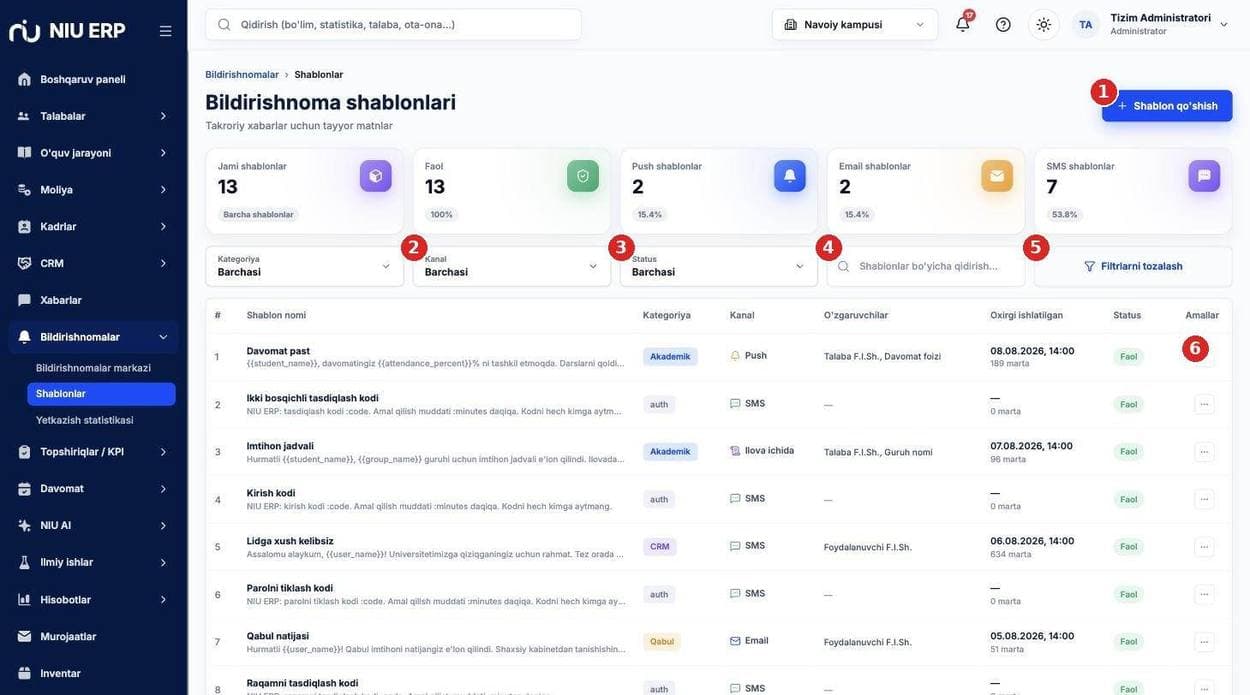Open Yetkazish statistikasi submenu item

pos(84,420)
